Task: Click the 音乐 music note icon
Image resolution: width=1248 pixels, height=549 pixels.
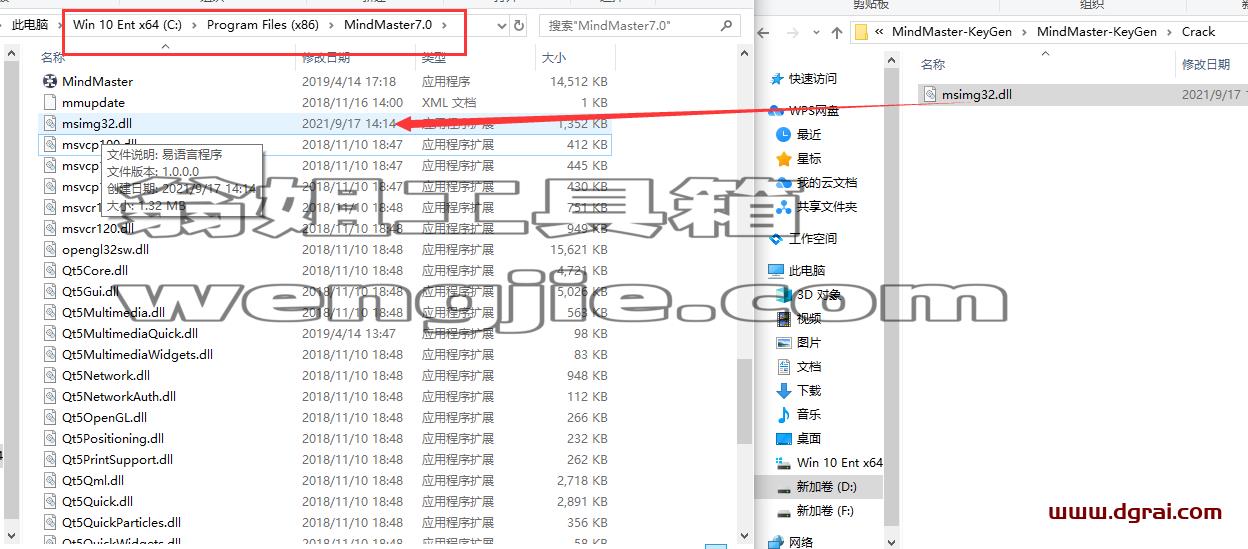Action: [784, 414]
